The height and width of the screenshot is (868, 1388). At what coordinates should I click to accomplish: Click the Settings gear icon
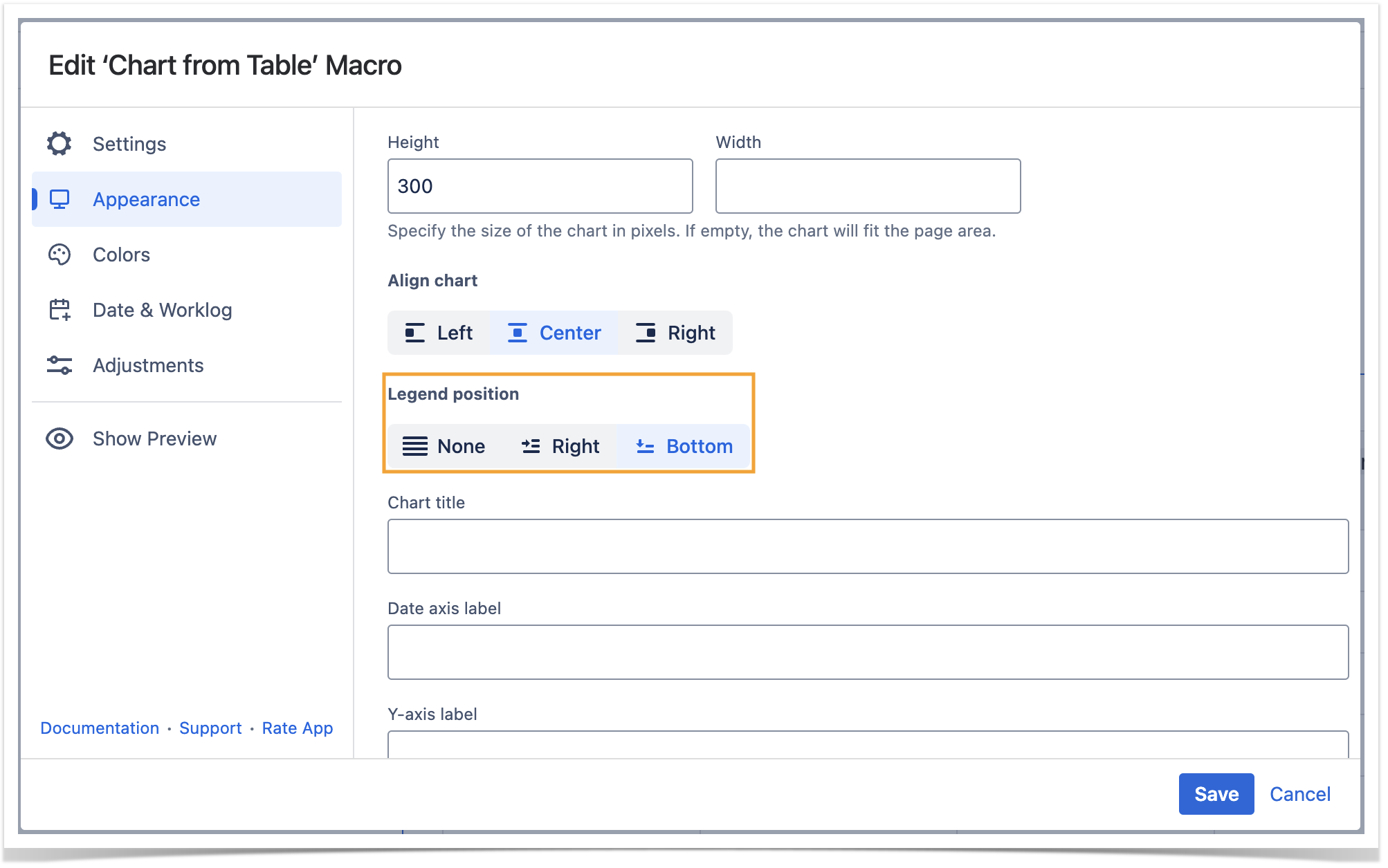(x=60, y=144)
